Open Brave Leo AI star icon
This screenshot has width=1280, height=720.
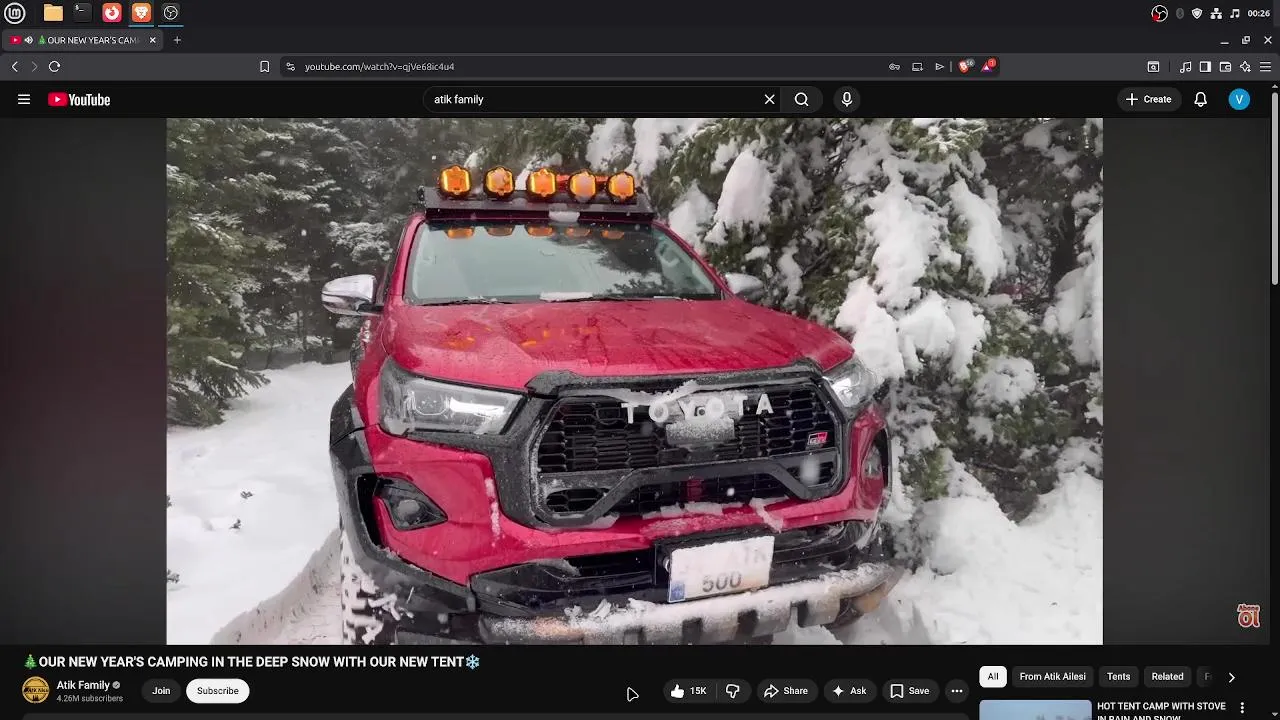[1245, 66]
